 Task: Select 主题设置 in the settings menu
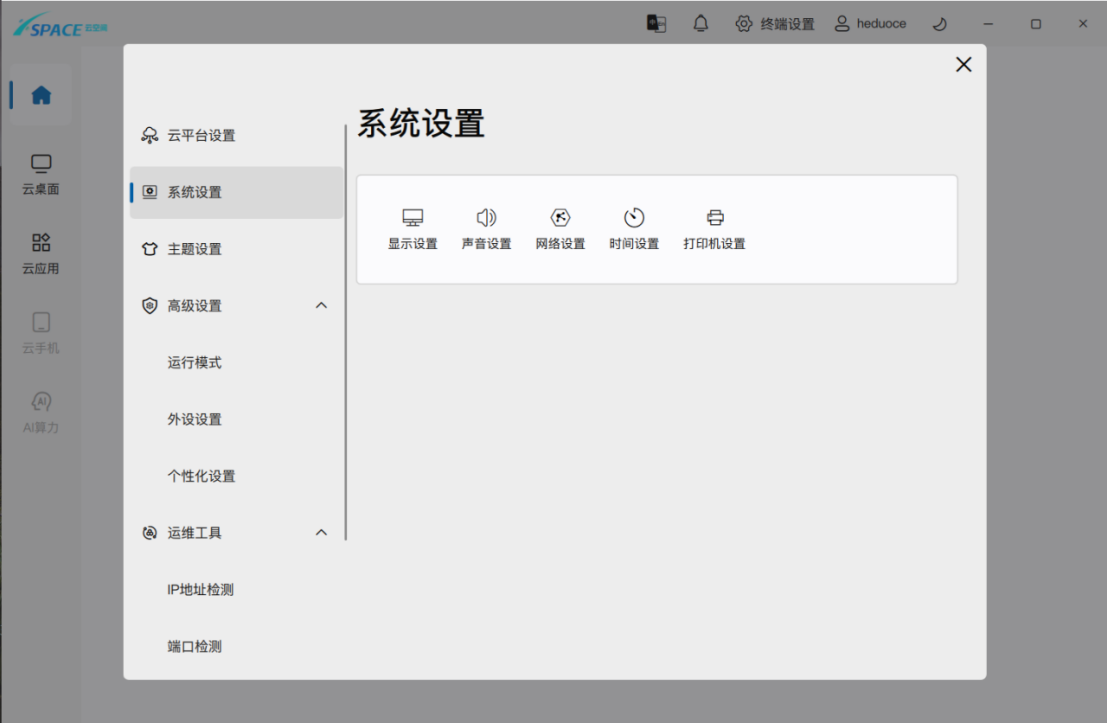194,249
